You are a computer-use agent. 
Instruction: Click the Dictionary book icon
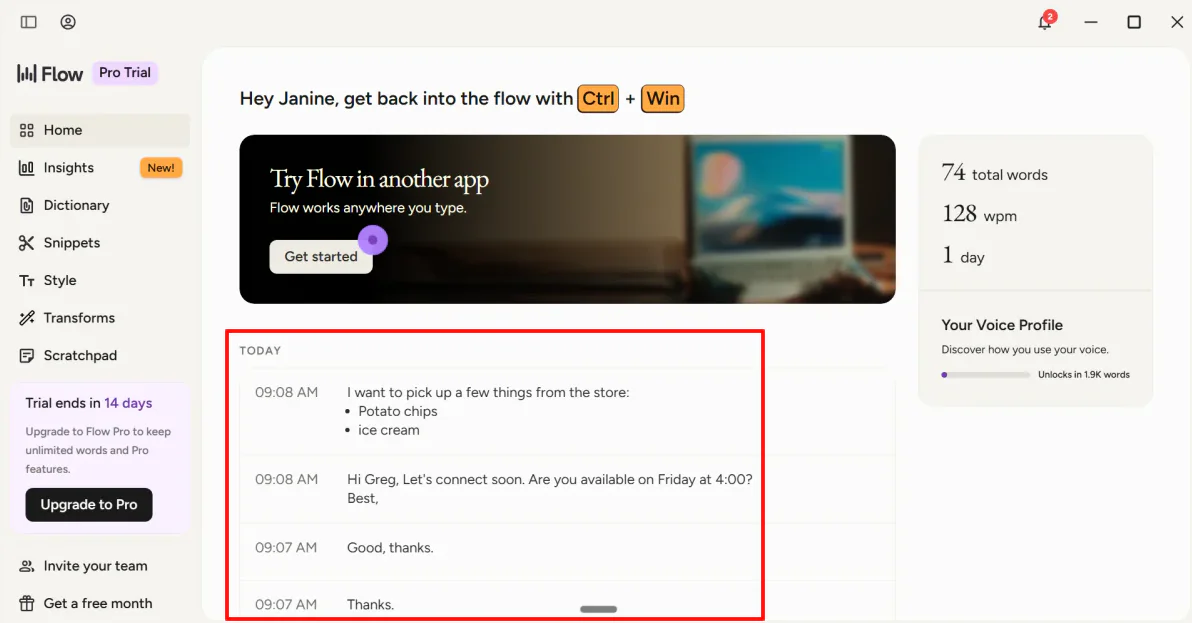point(27,205)
